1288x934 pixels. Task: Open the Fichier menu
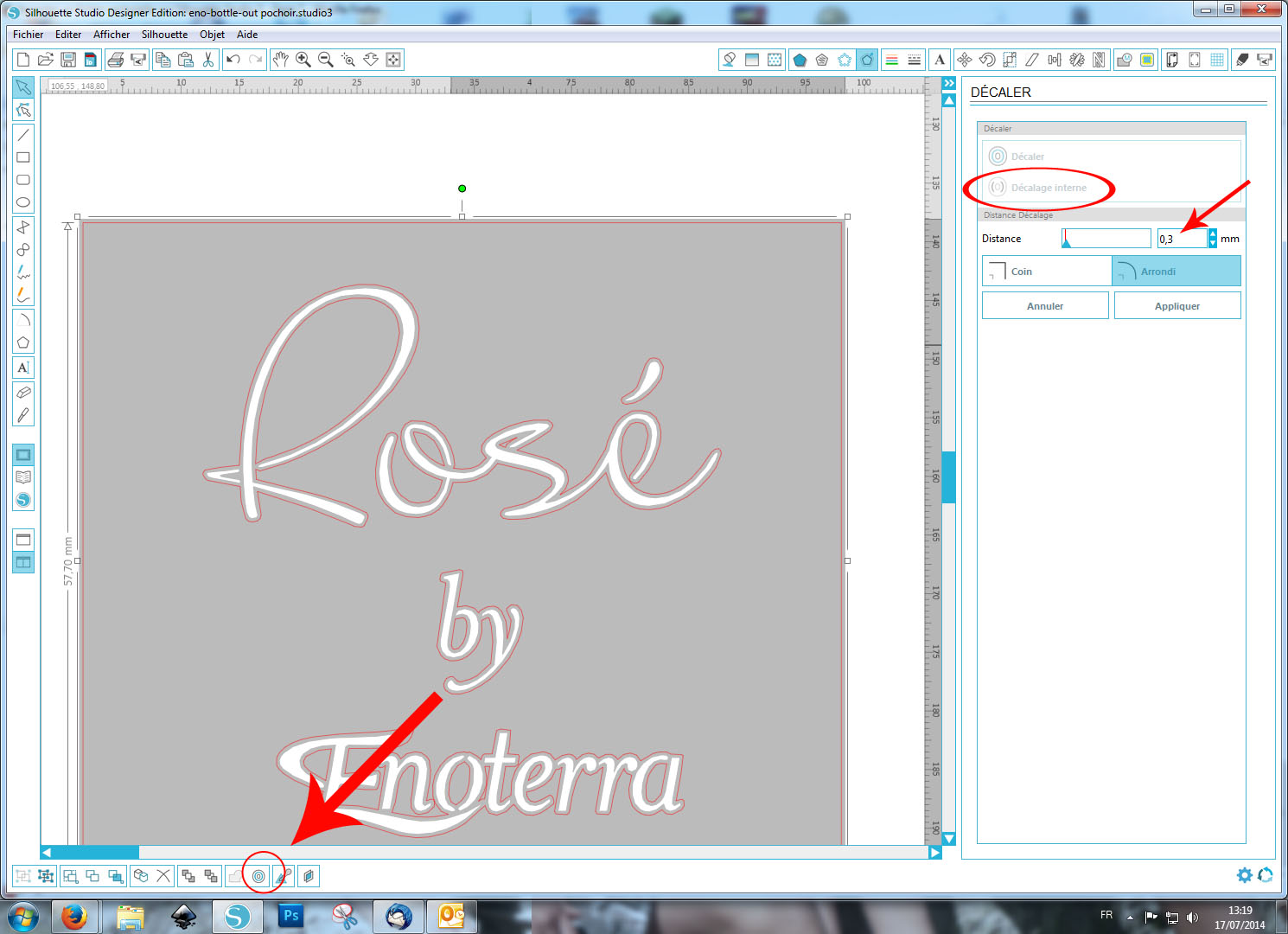coord(28,35)
